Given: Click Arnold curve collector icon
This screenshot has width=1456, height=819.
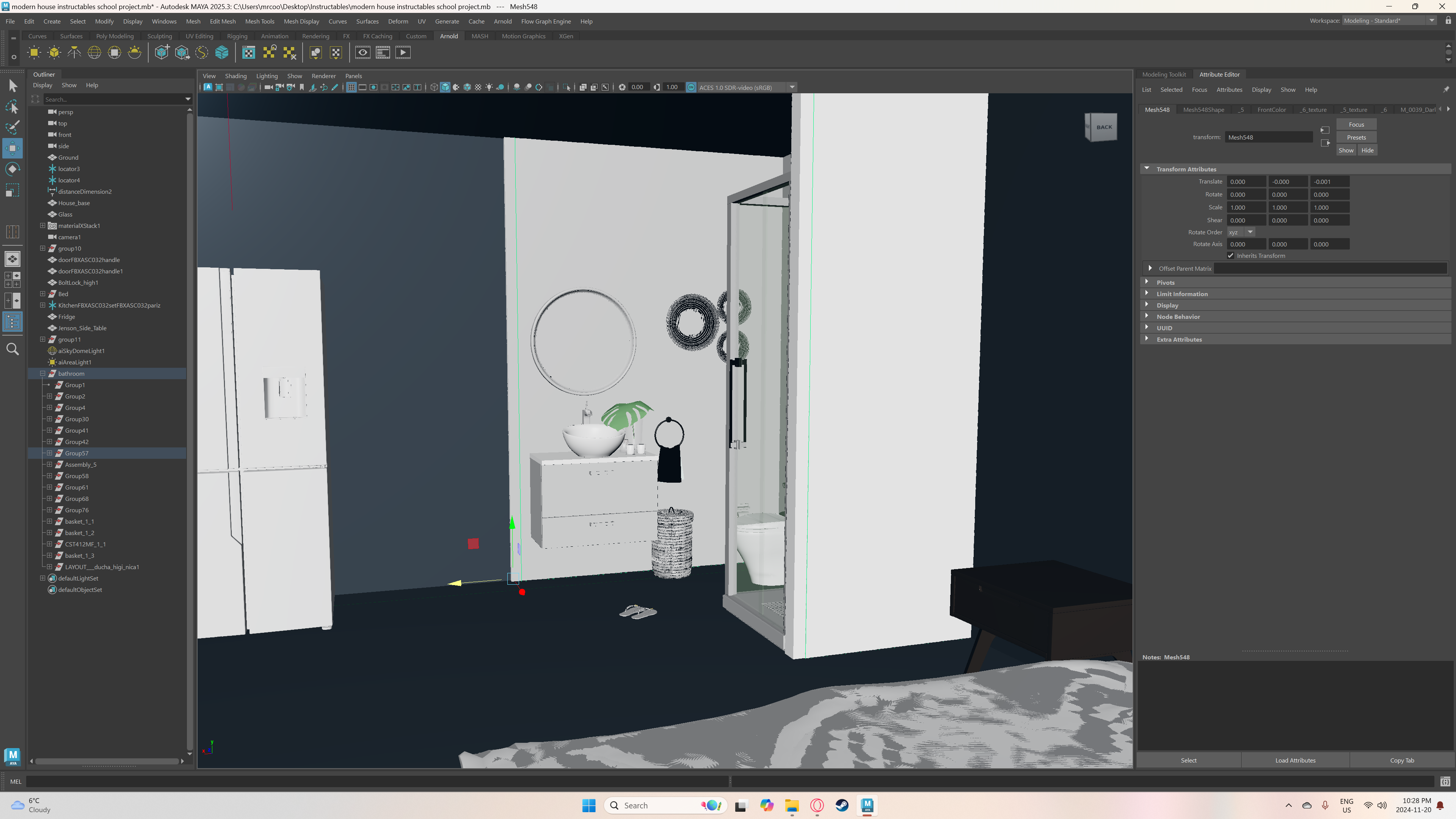Looking at the screenshot, I should 202,53.
